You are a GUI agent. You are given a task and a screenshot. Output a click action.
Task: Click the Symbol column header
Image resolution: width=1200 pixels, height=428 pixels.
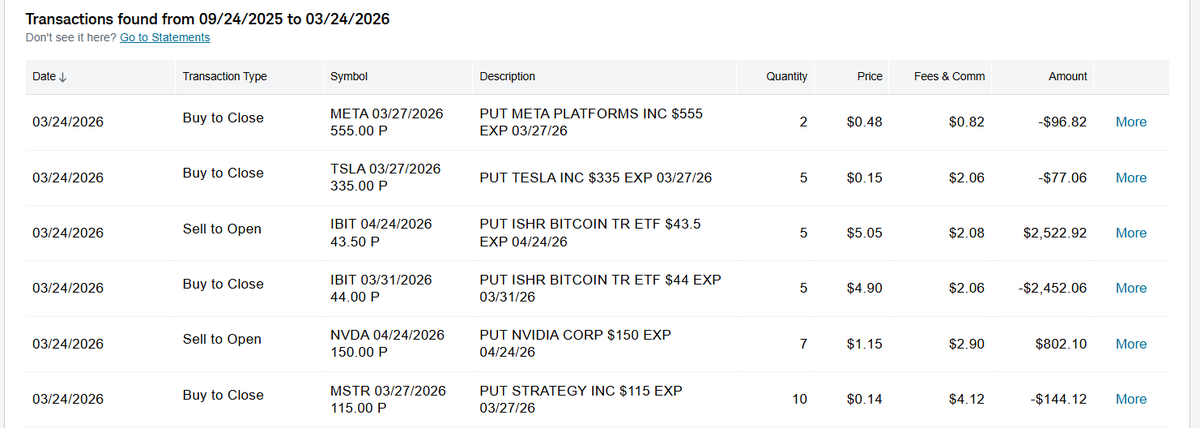pos(348,77)
